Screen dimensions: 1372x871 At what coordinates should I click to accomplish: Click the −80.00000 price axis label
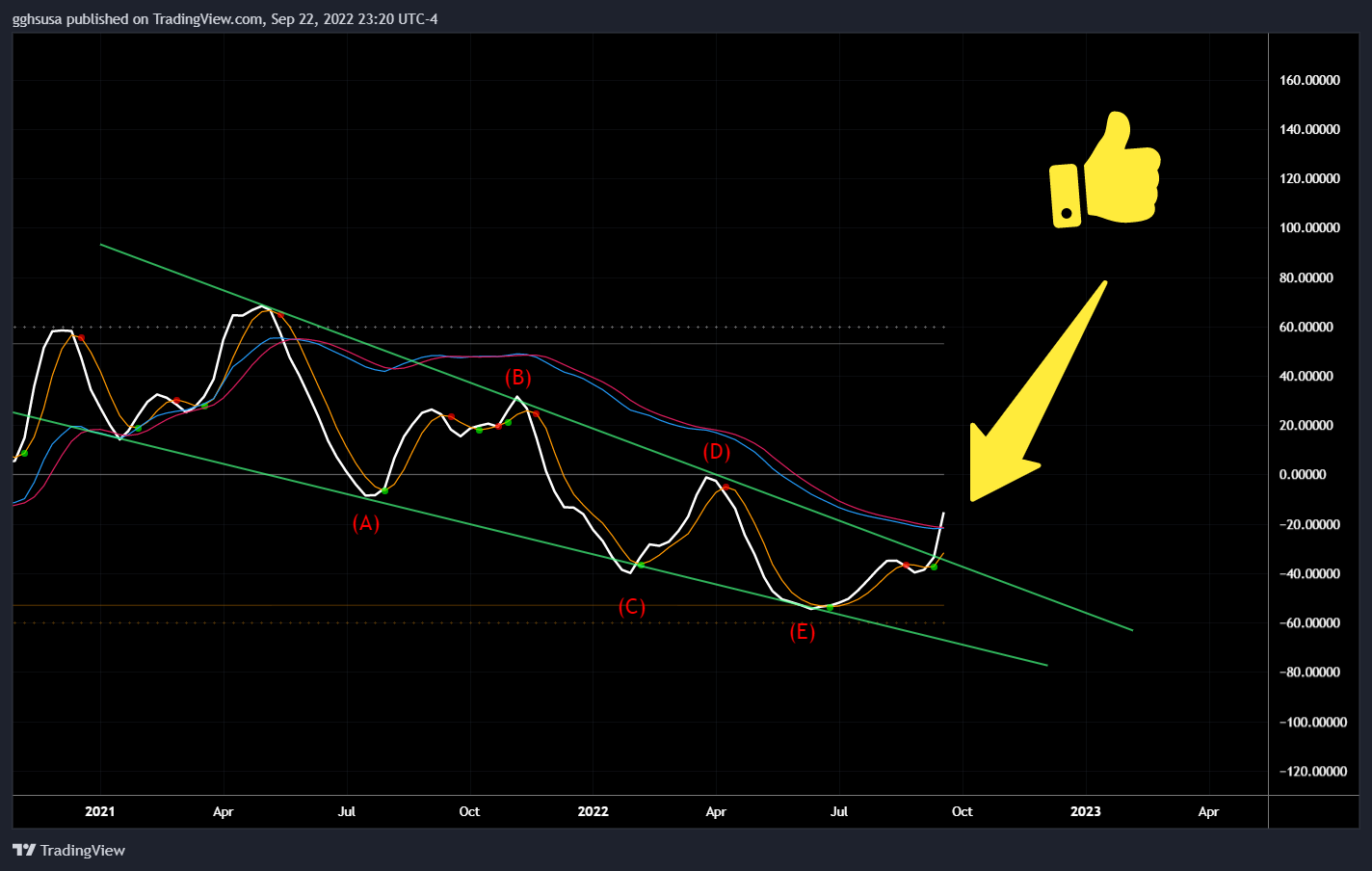1309,672
